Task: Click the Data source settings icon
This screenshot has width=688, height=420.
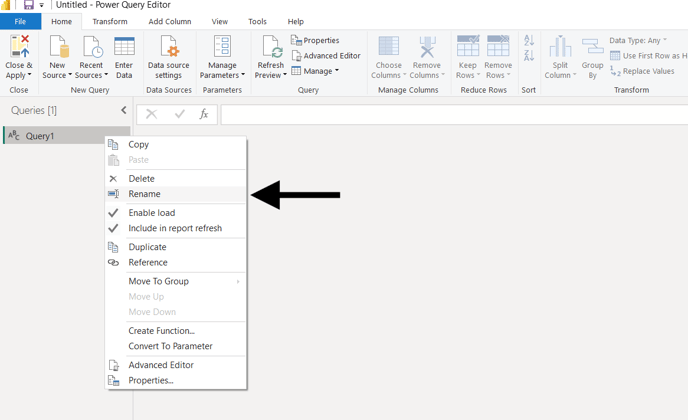Action: (x=168, y=47)
